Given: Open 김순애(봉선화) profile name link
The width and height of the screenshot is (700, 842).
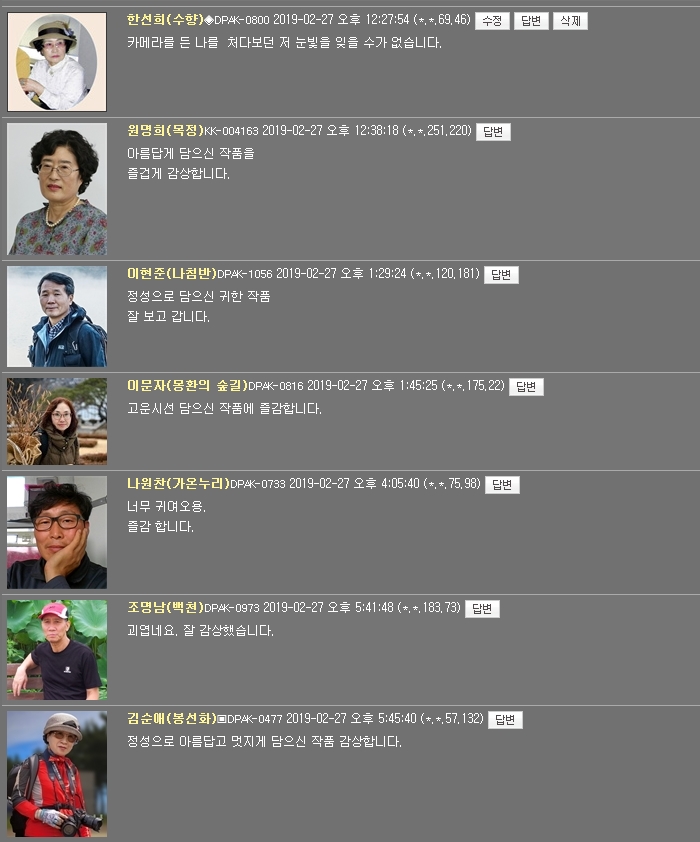Looking at the screenshot, I should [172, 718].
